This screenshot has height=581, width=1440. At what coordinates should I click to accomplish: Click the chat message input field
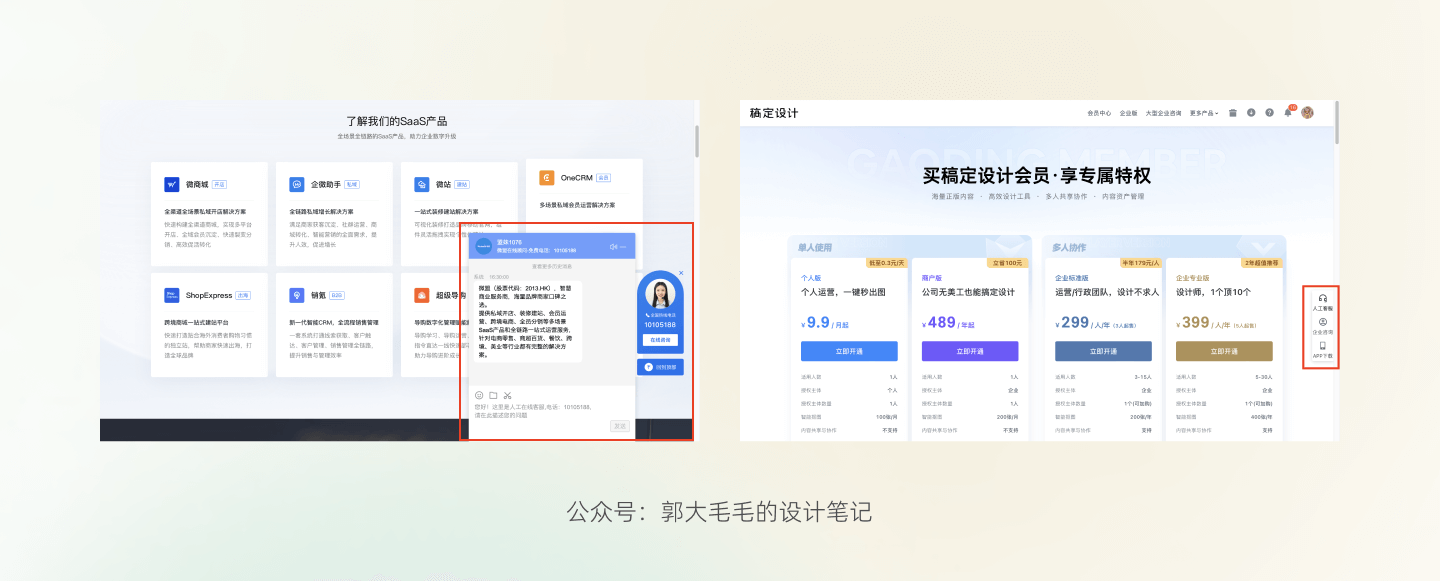point(551,410)
